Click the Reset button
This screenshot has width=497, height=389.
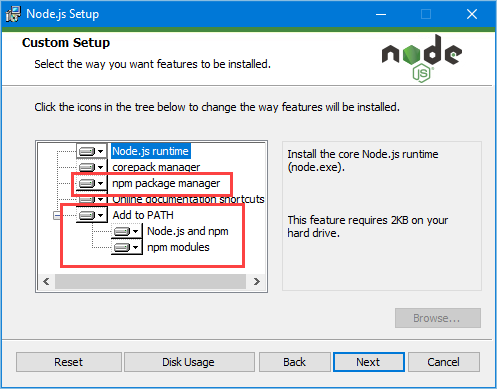point(69,362)
